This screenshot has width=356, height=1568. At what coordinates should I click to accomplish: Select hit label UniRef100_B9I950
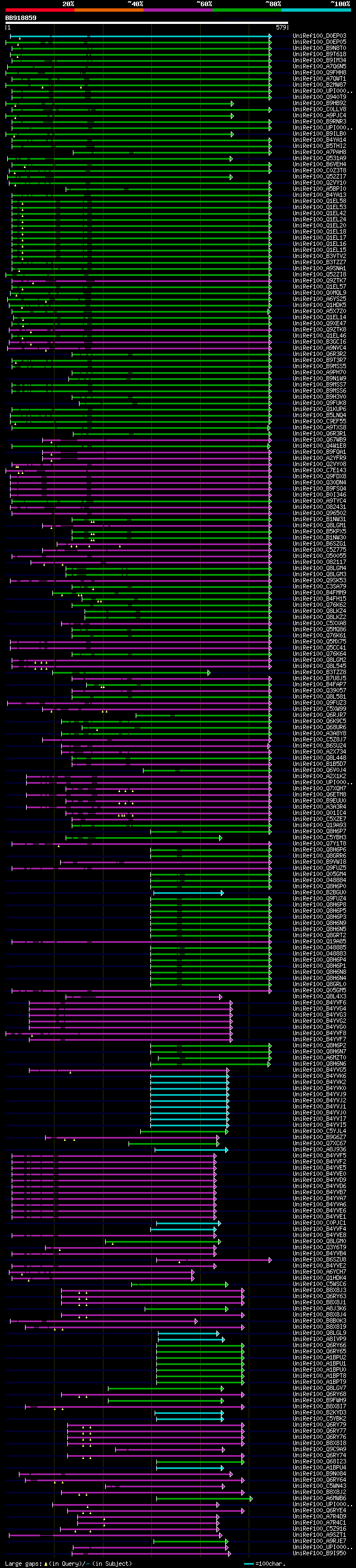point(319,1554)
